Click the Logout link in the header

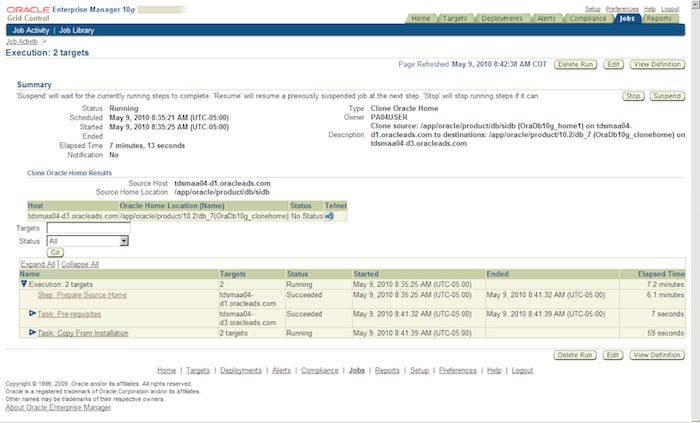670,9
